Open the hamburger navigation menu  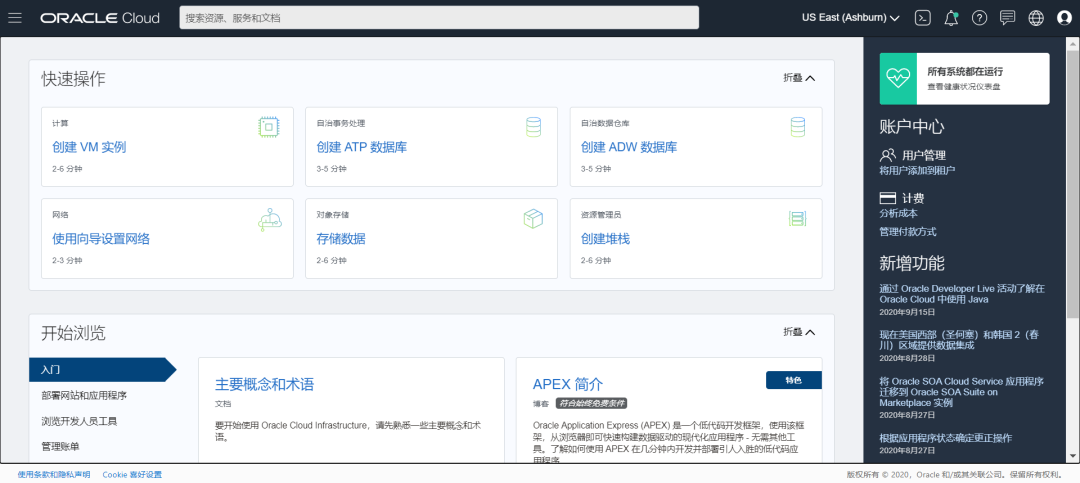[x=14, y=18]
